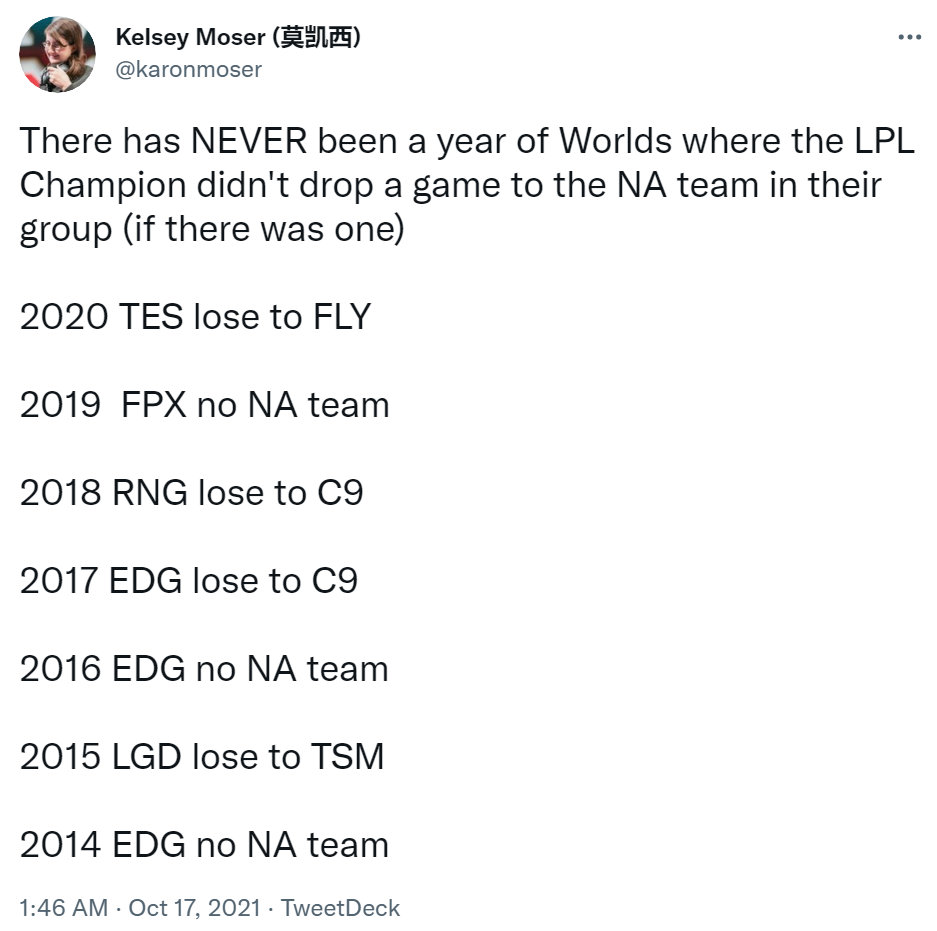This screenshot has height=931, width=937.
Task: Click the Chinese characters in the display name
Action: pyautogui.click(x=316, y=37)
